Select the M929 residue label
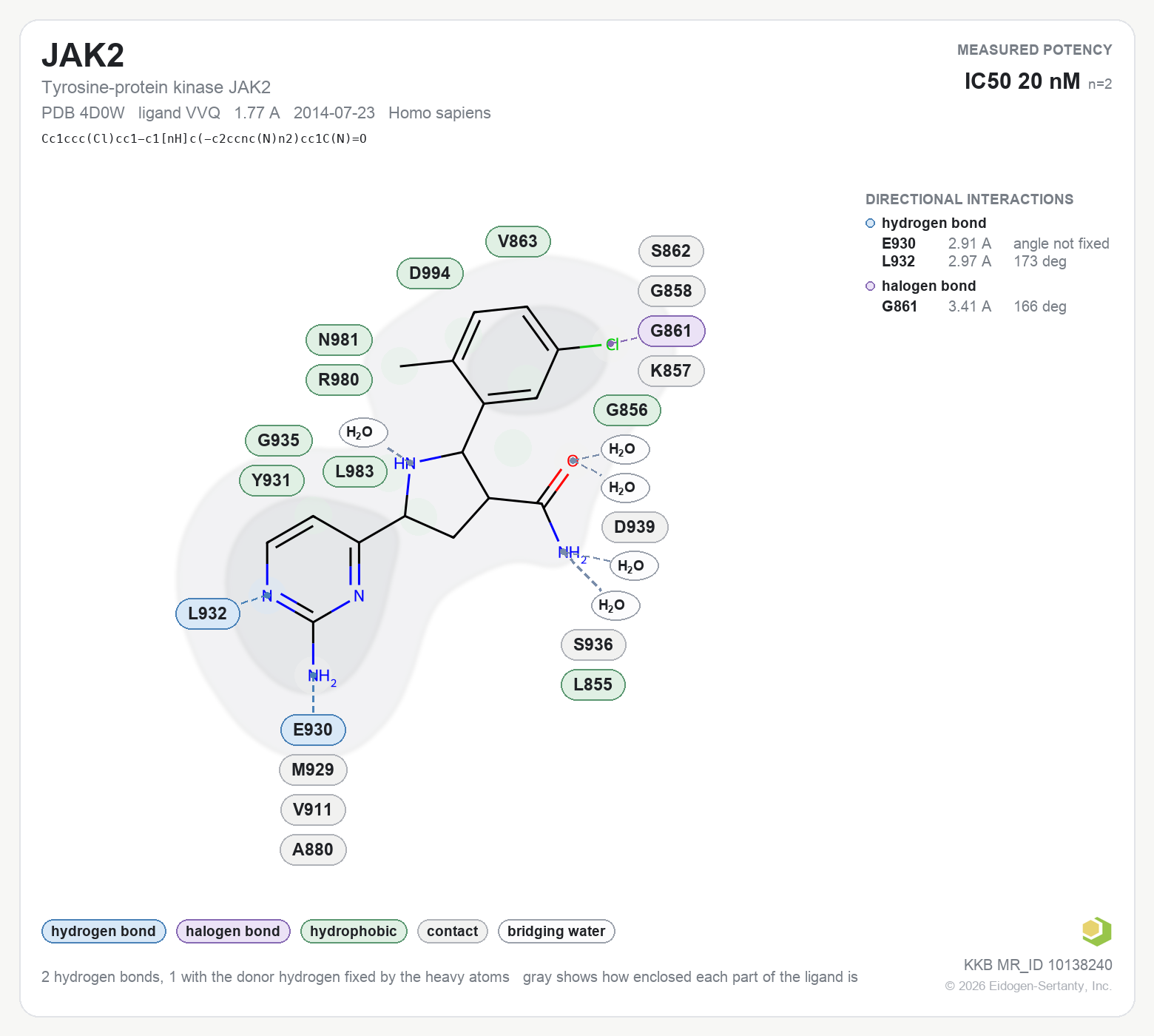Viewport: 1154px width, 1036px height. [x=313, y=770]
